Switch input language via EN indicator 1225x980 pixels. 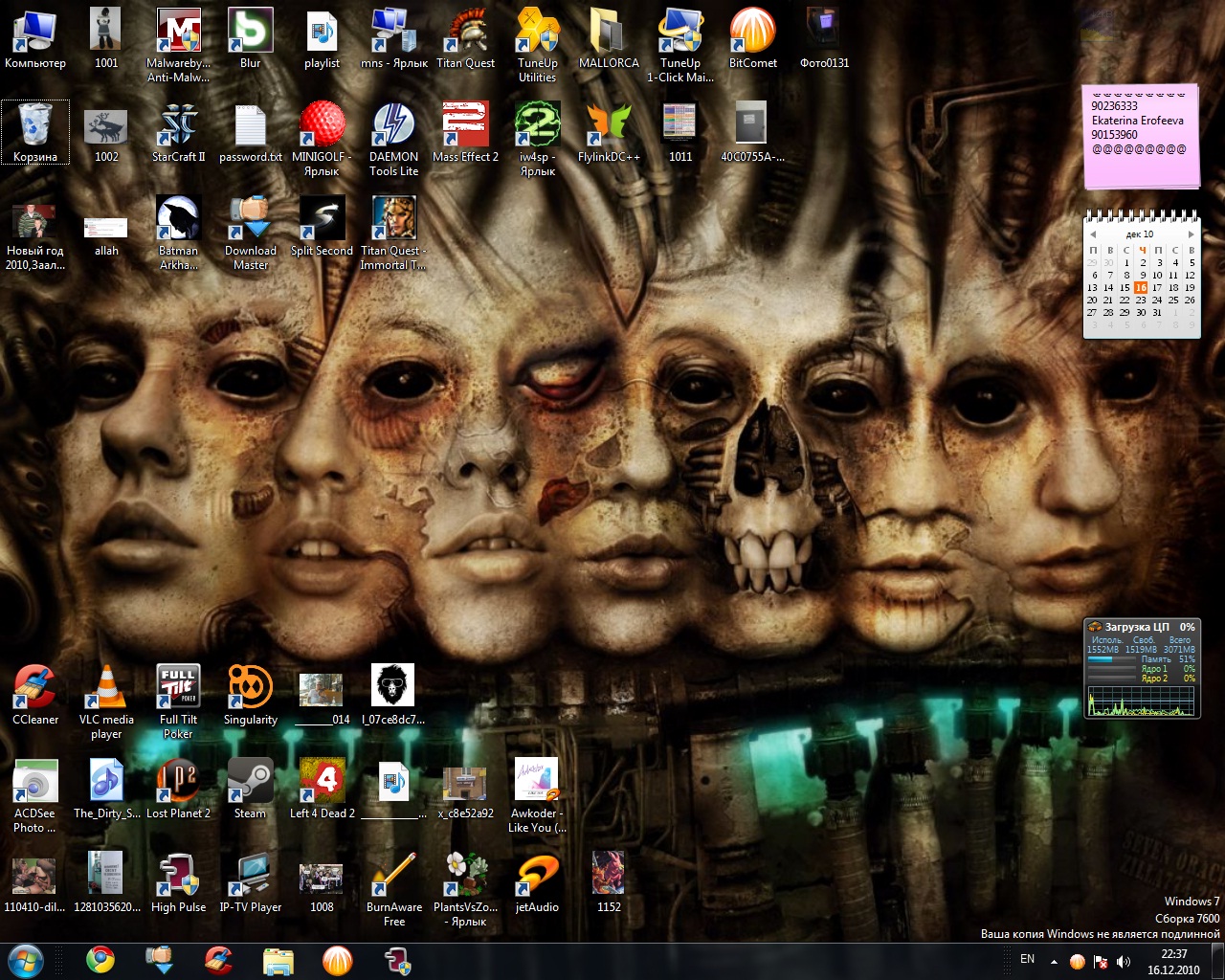click(x=1027, y=959)
